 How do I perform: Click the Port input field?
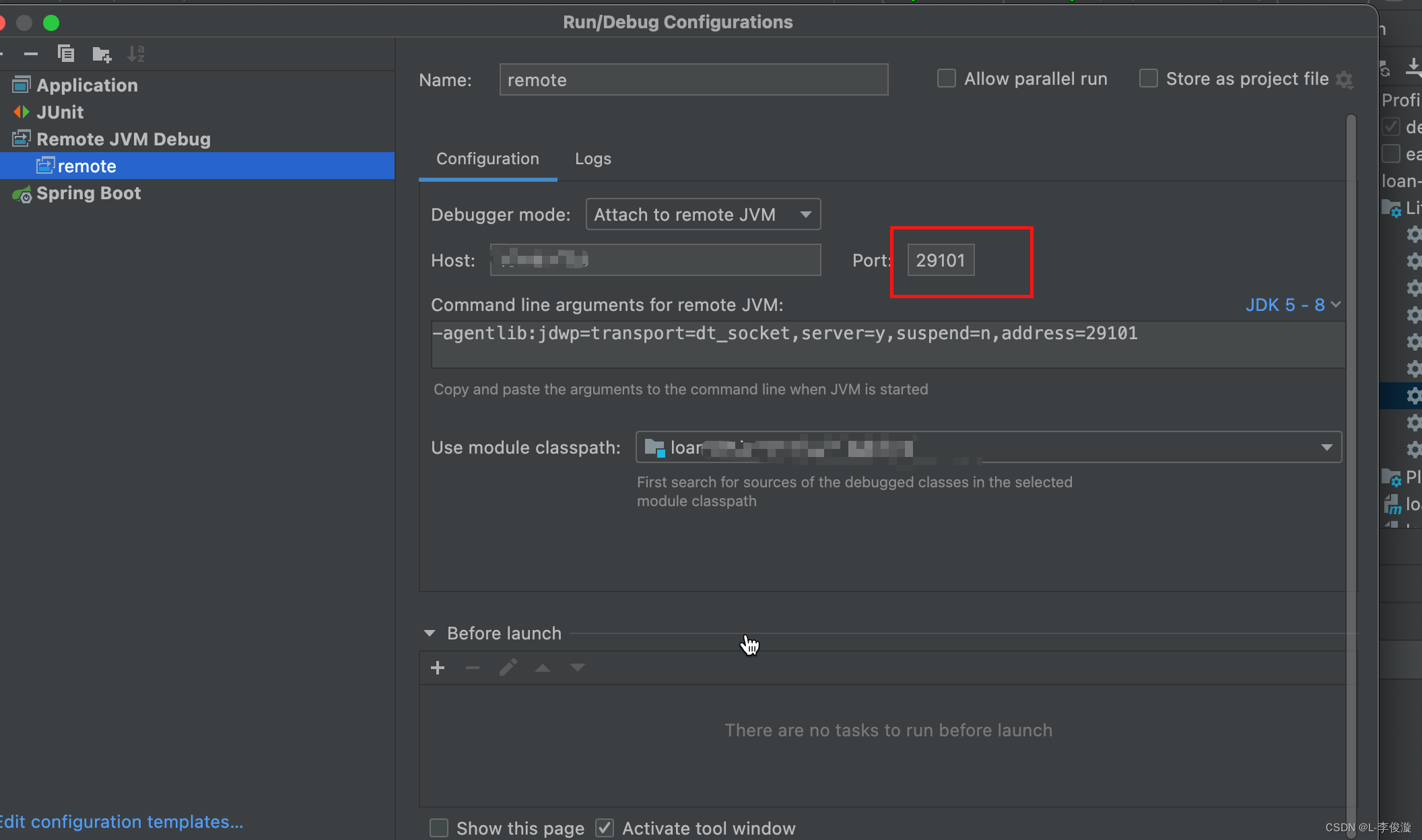(x=940, y=260)
